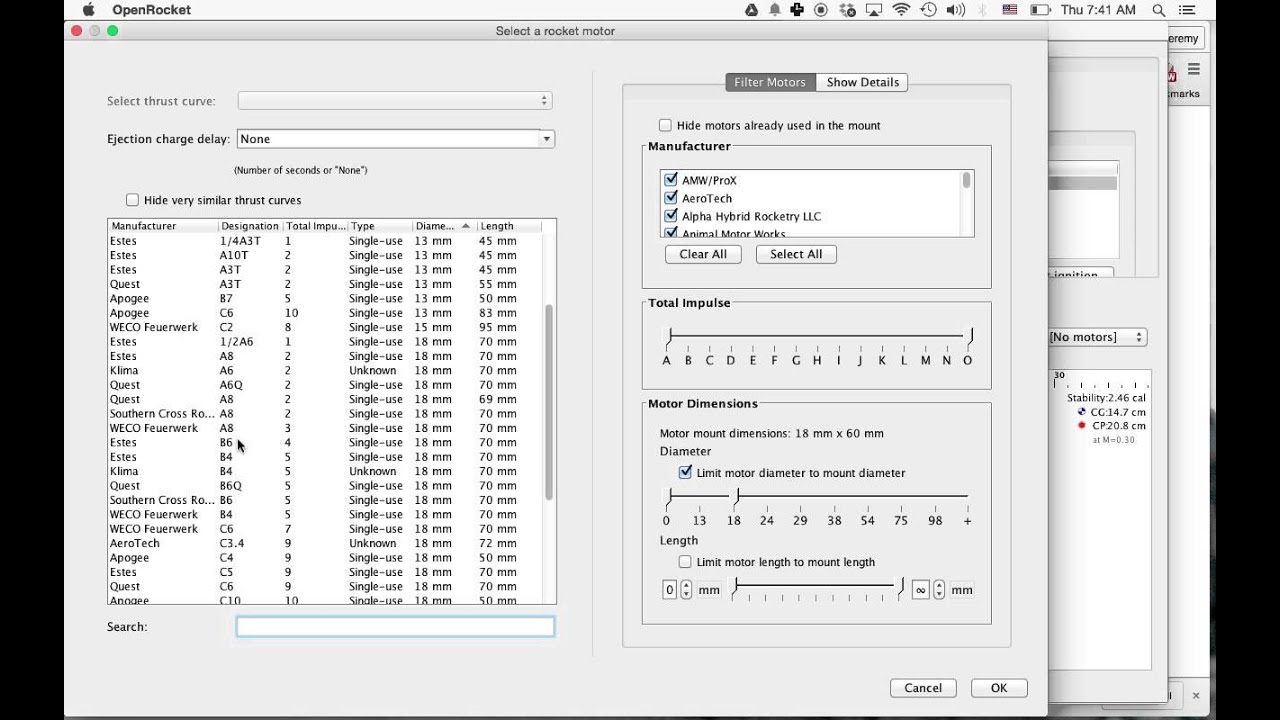Click the minimum length stepper arrows

point(686,590)
